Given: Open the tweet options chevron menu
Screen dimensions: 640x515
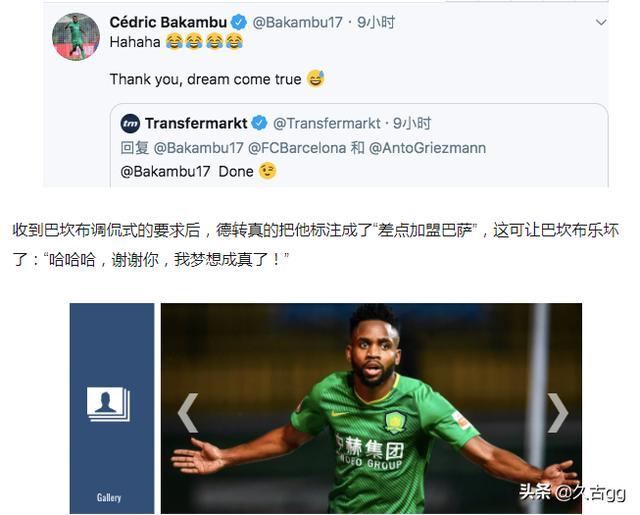Looking at the screenshot, I should click(601, 22).
